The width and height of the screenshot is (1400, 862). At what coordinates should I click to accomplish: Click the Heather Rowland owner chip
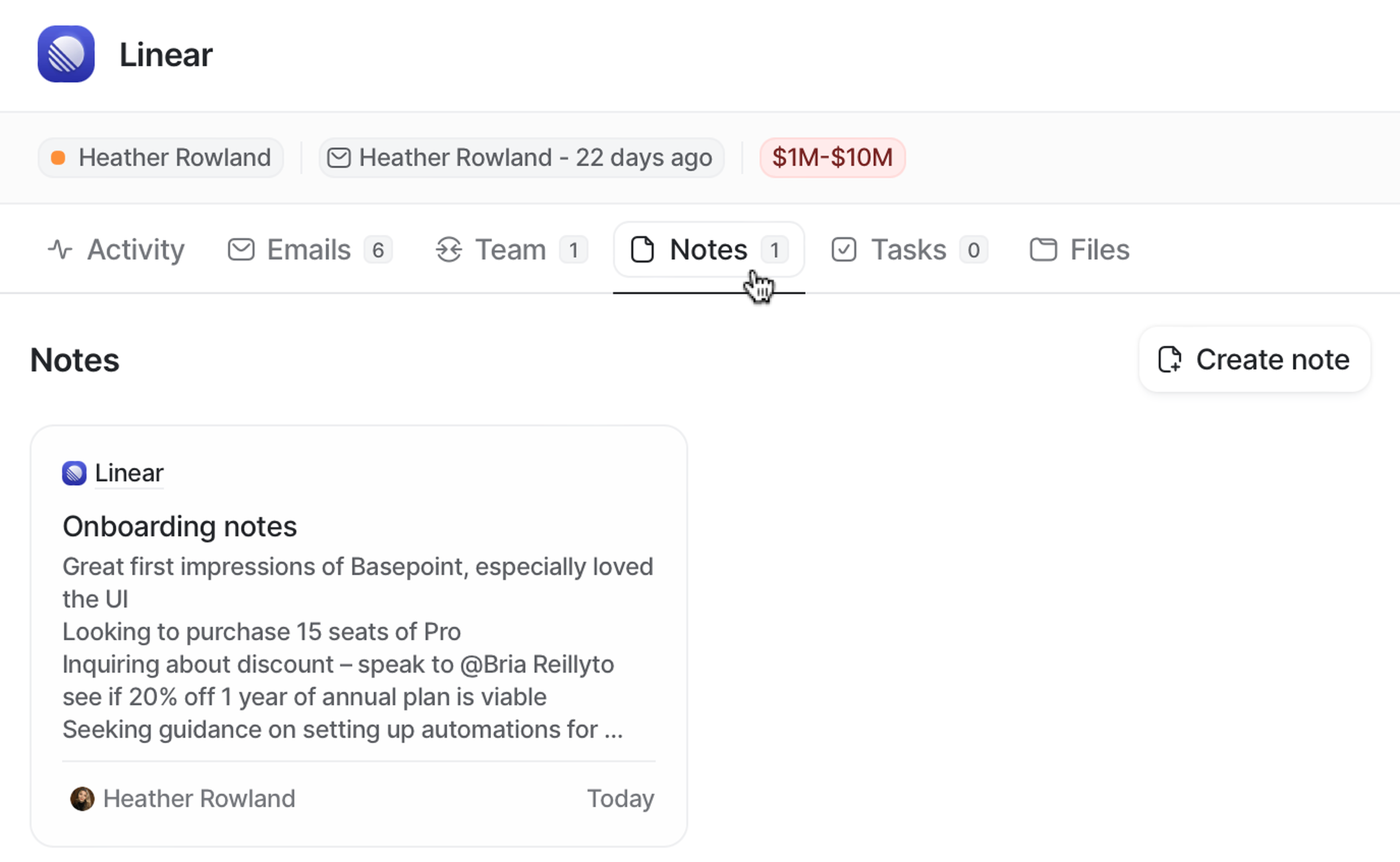click(161, 158)
